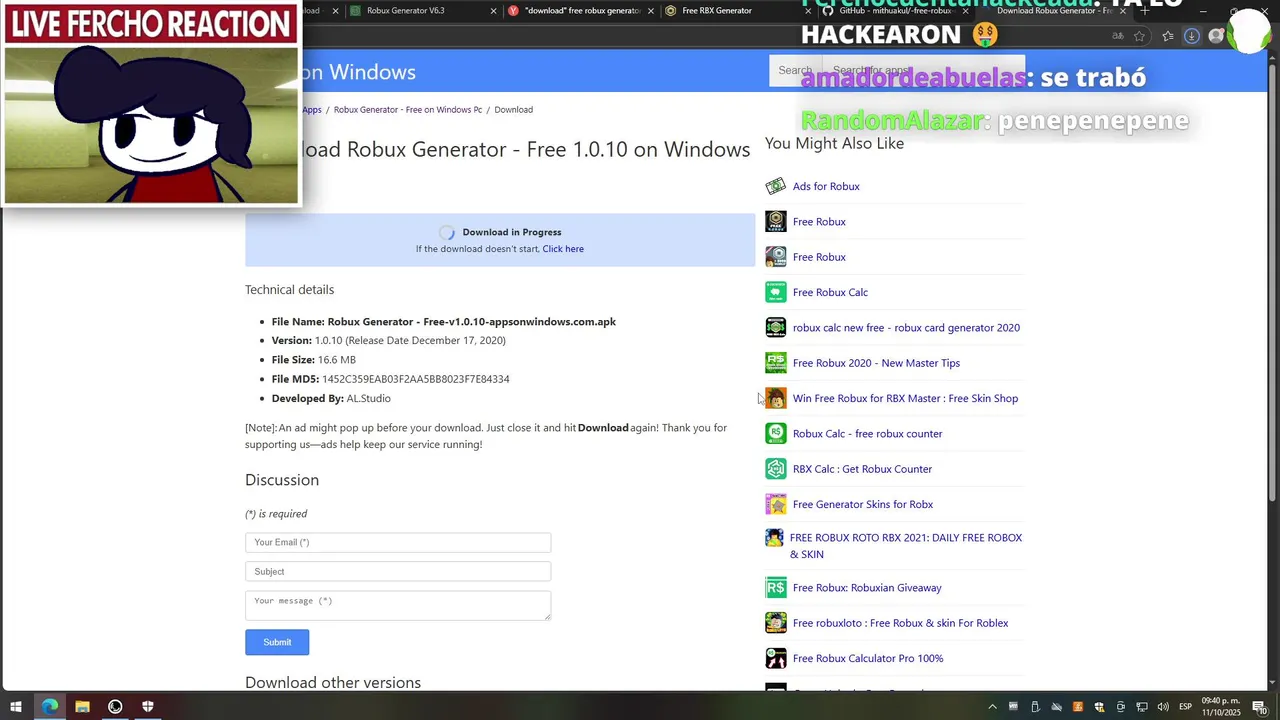
Task: Switch to "download" free robux generator tab
Action: click(x=582, y=11)
